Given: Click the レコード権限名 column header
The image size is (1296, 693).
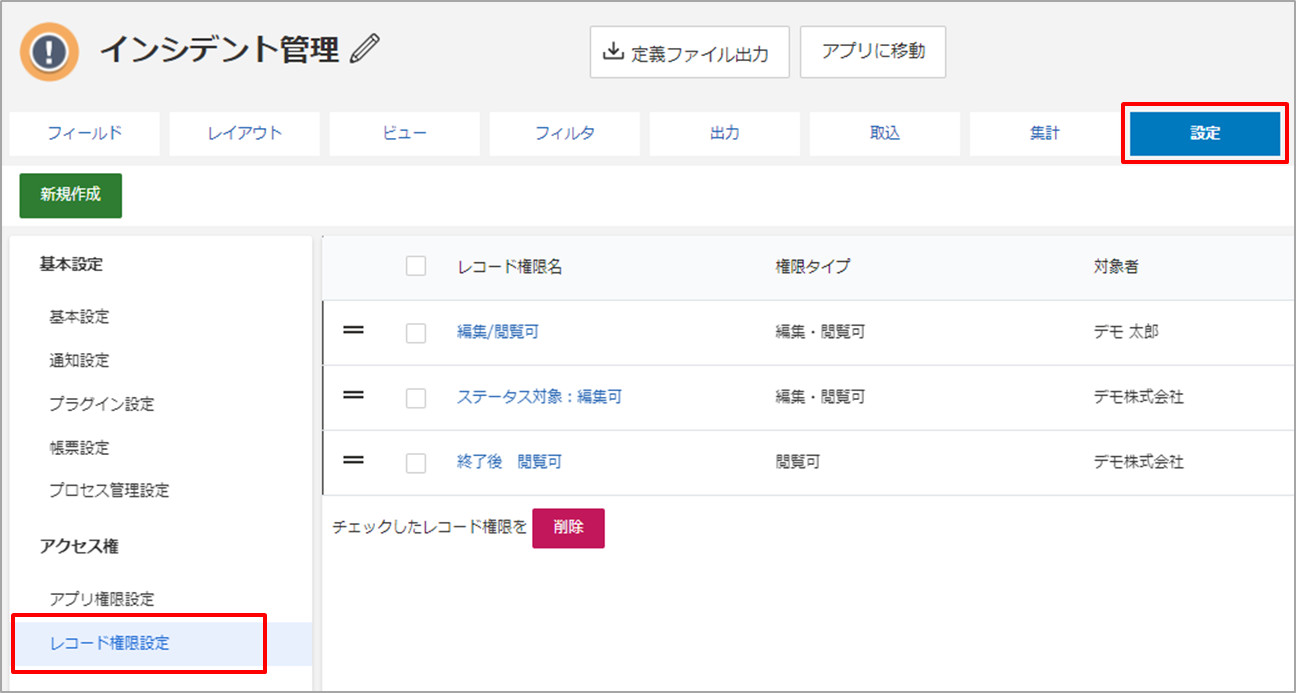Looking at the screenshot, I should coord(510,267).
